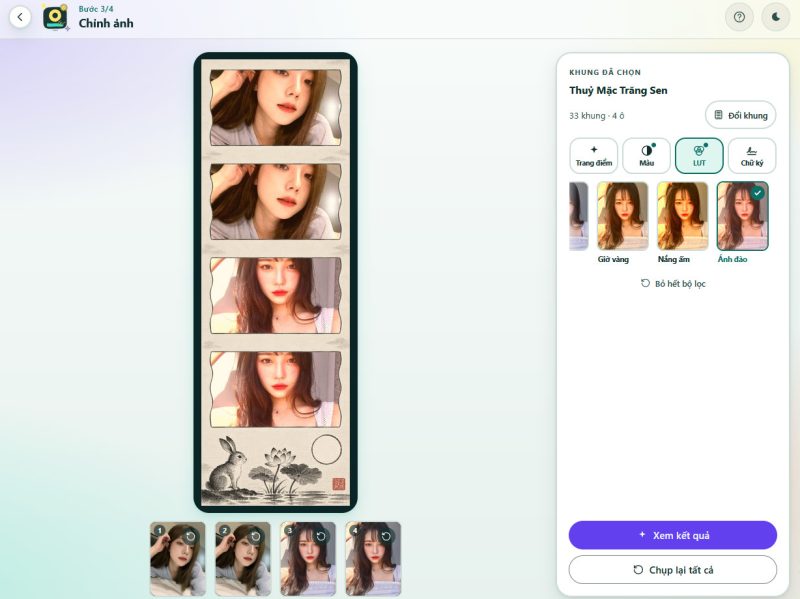
Task: Select thumbnail number 1 below the strip
Action: 178,559
